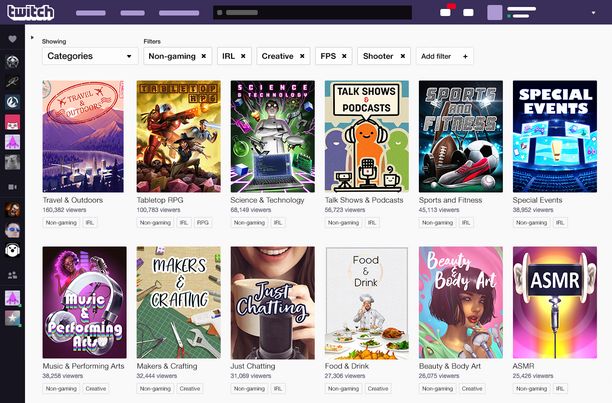Image resolution: width=612 pixels, height=403 pixels.
Task: Open the video camera icon in sidebar
Action: coord(12,187)
